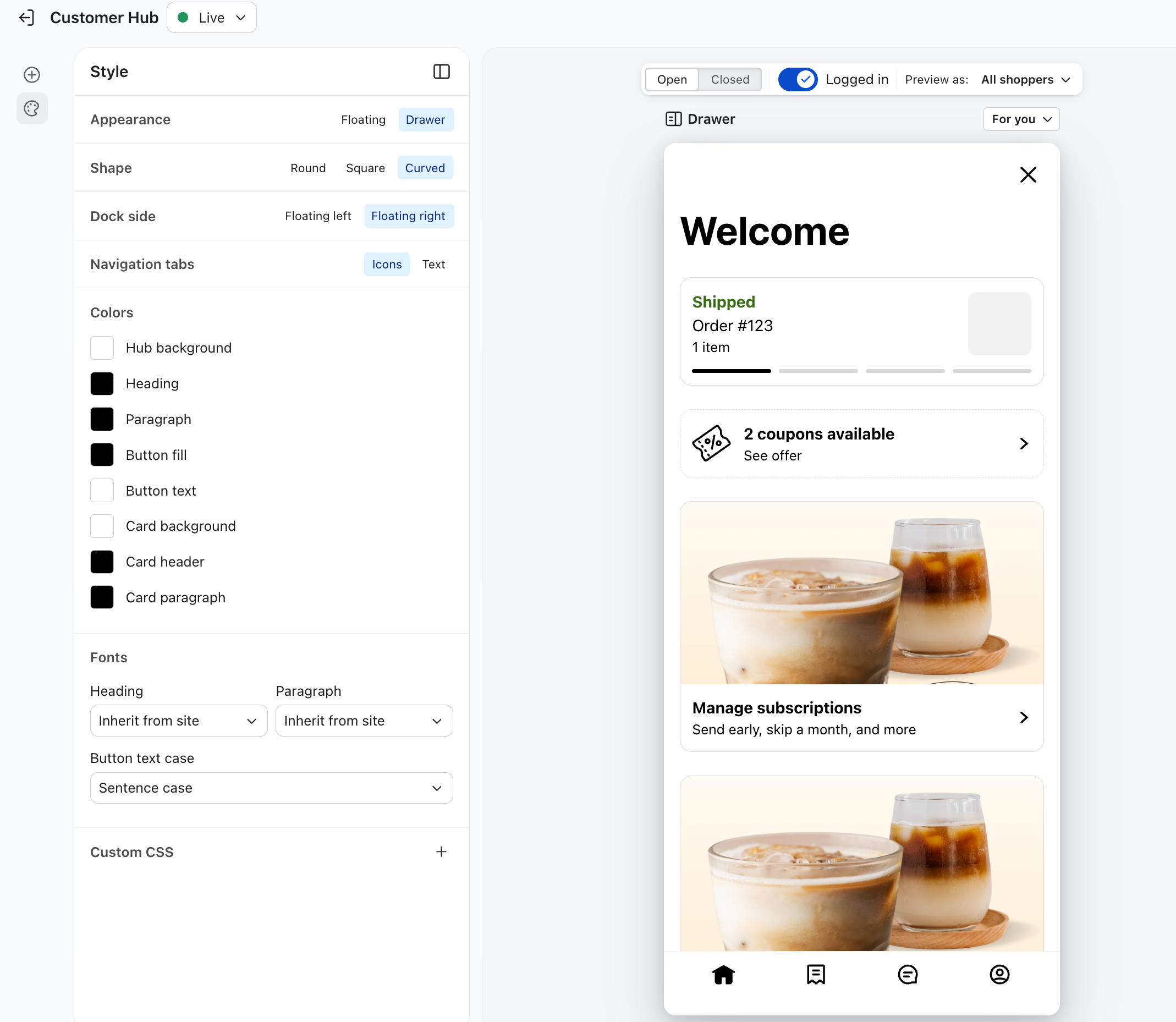The width and height of the screenshot is (1176, 1022).
Task: Choose Round shape
Action: 308,168
